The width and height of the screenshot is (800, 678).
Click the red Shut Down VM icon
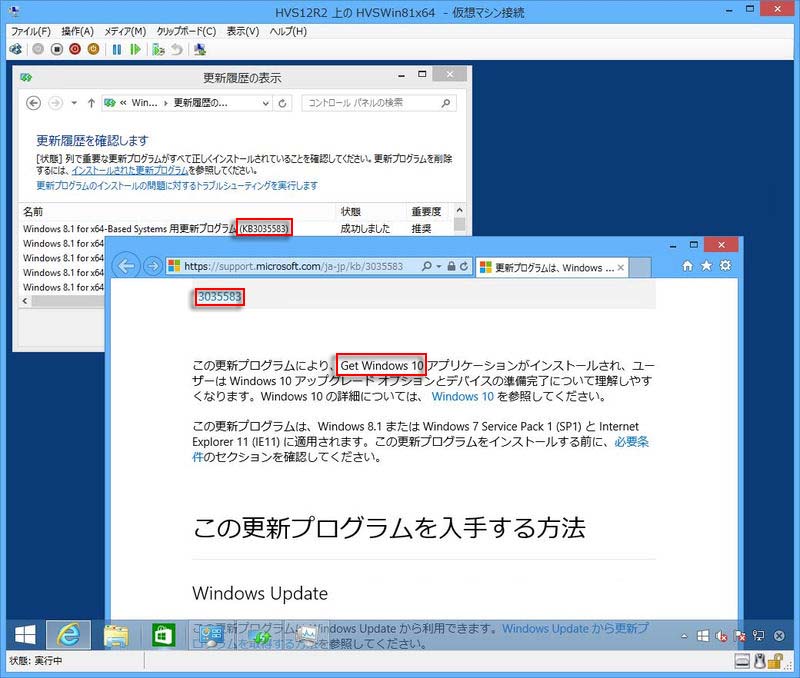point(75,49)
